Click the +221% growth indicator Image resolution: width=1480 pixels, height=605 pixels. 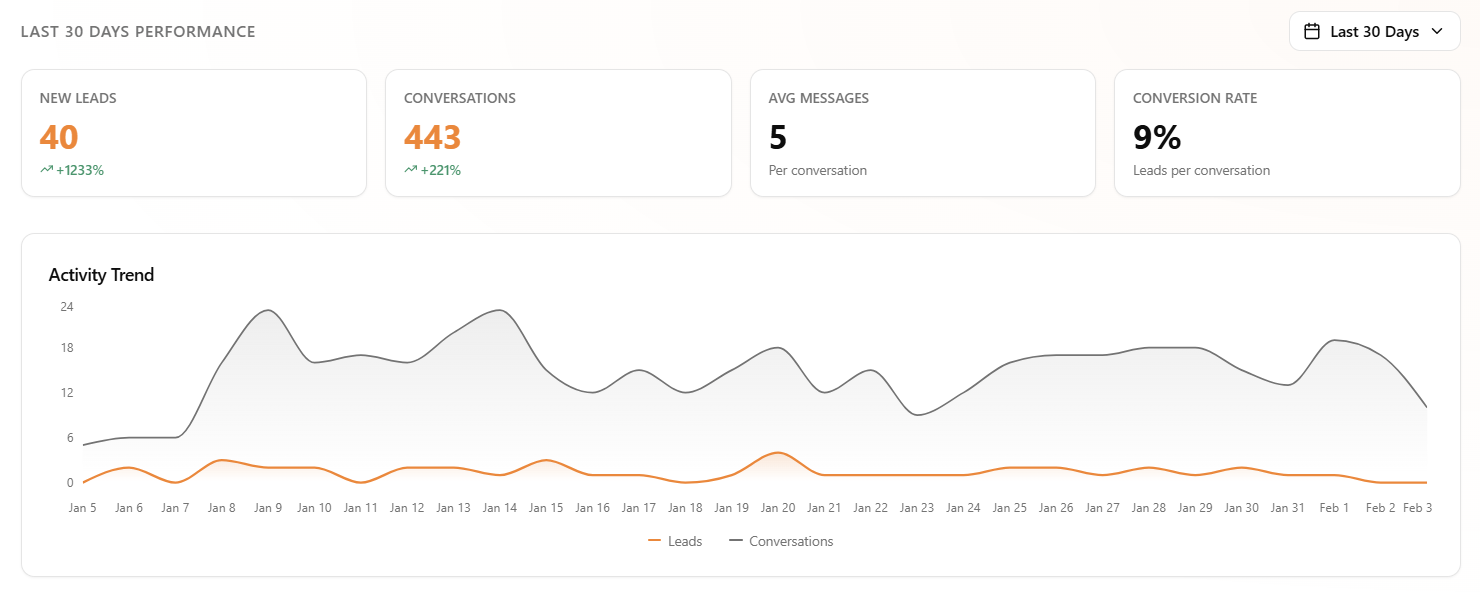pos(438,170)
